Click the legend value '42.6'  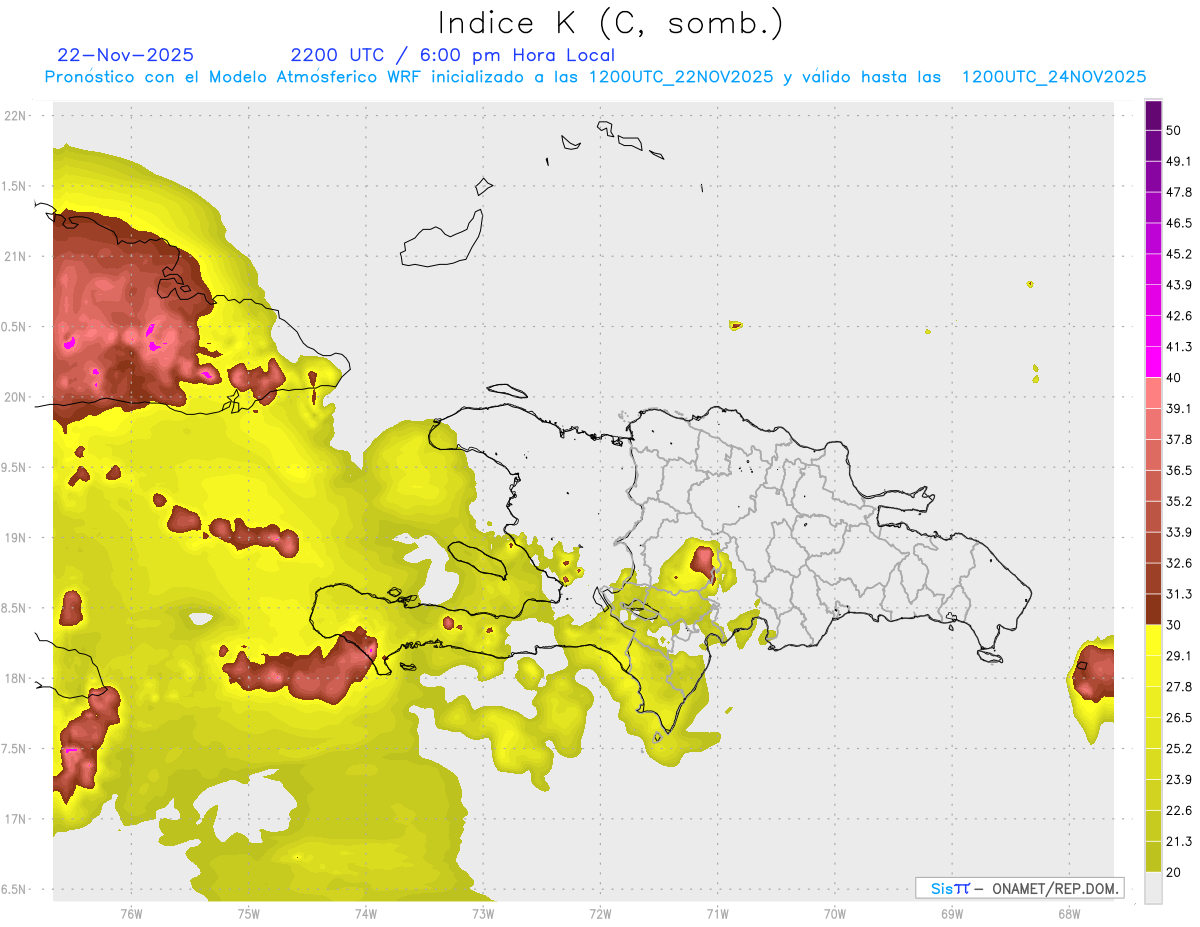click(x=1179, y=316)
